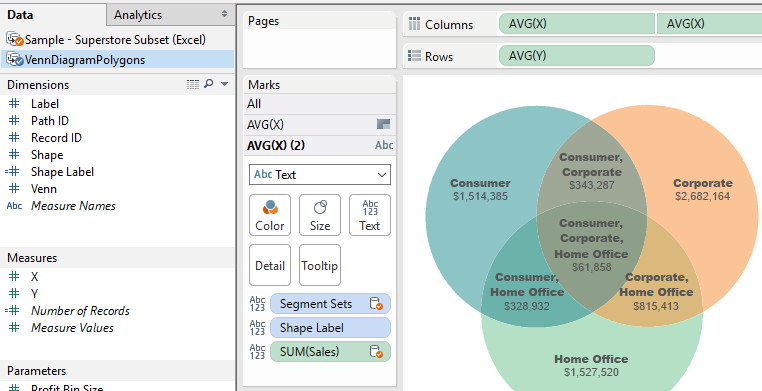Click the number icon beside the X measure
Viewport: 762px width, 391px height.
pyautogui.click(x=14, y=276)
